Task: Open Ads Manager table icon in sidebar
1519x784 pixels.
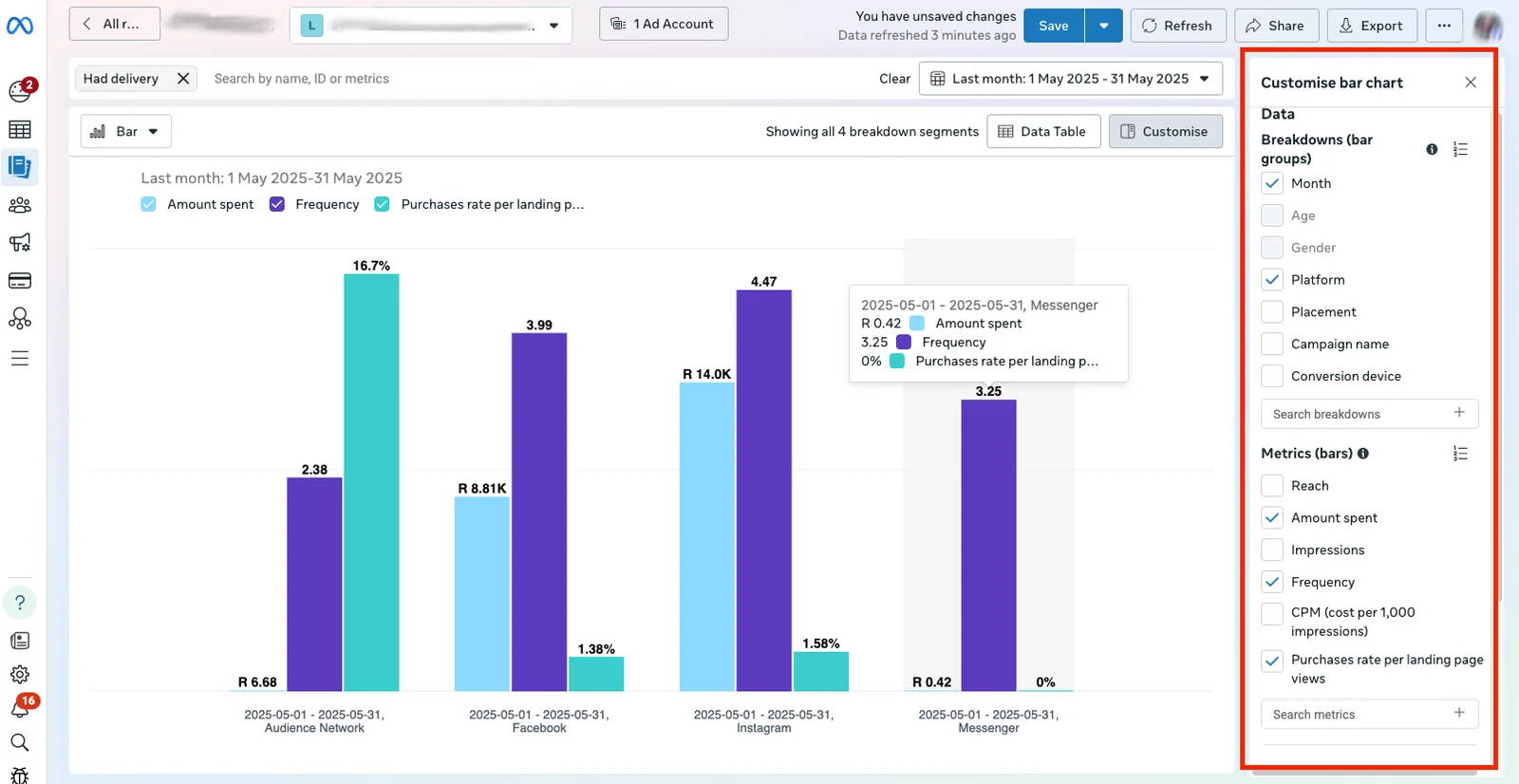Action: (20, 129)
